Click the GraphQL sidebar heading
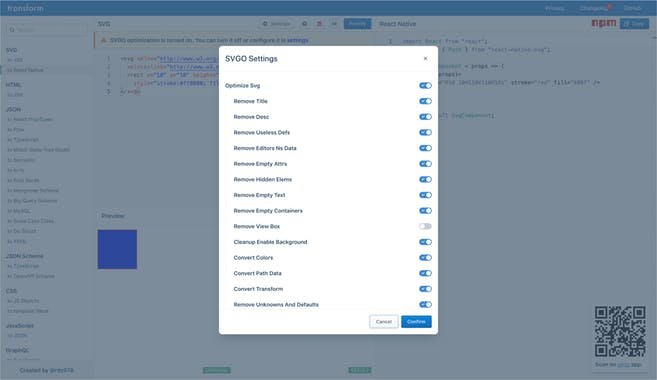Viewport: 657px width, 380px height. [18, 350]
